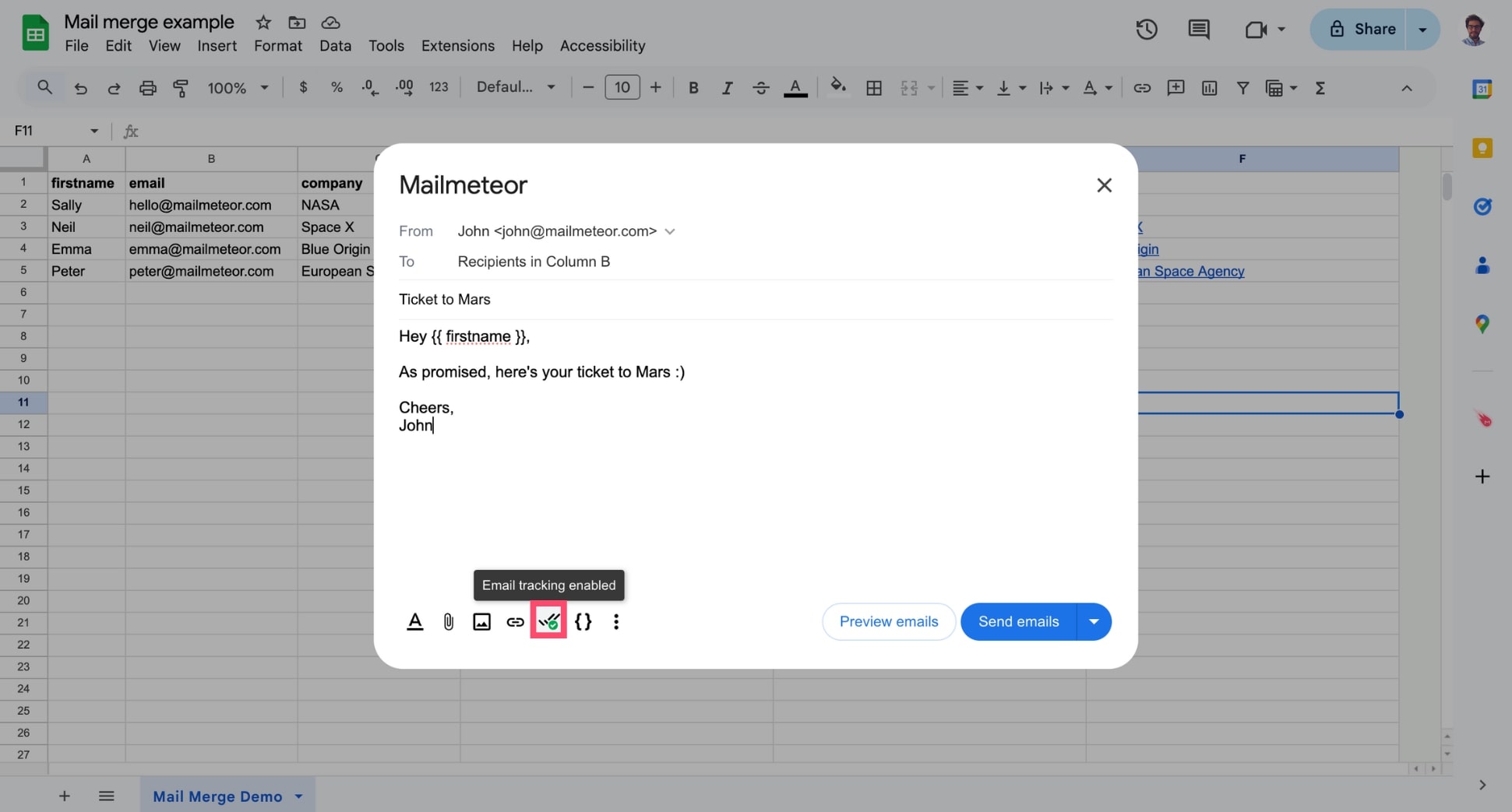1512x812 pixels.
Task: Open the Edit menu
Action: click(118, 46)
